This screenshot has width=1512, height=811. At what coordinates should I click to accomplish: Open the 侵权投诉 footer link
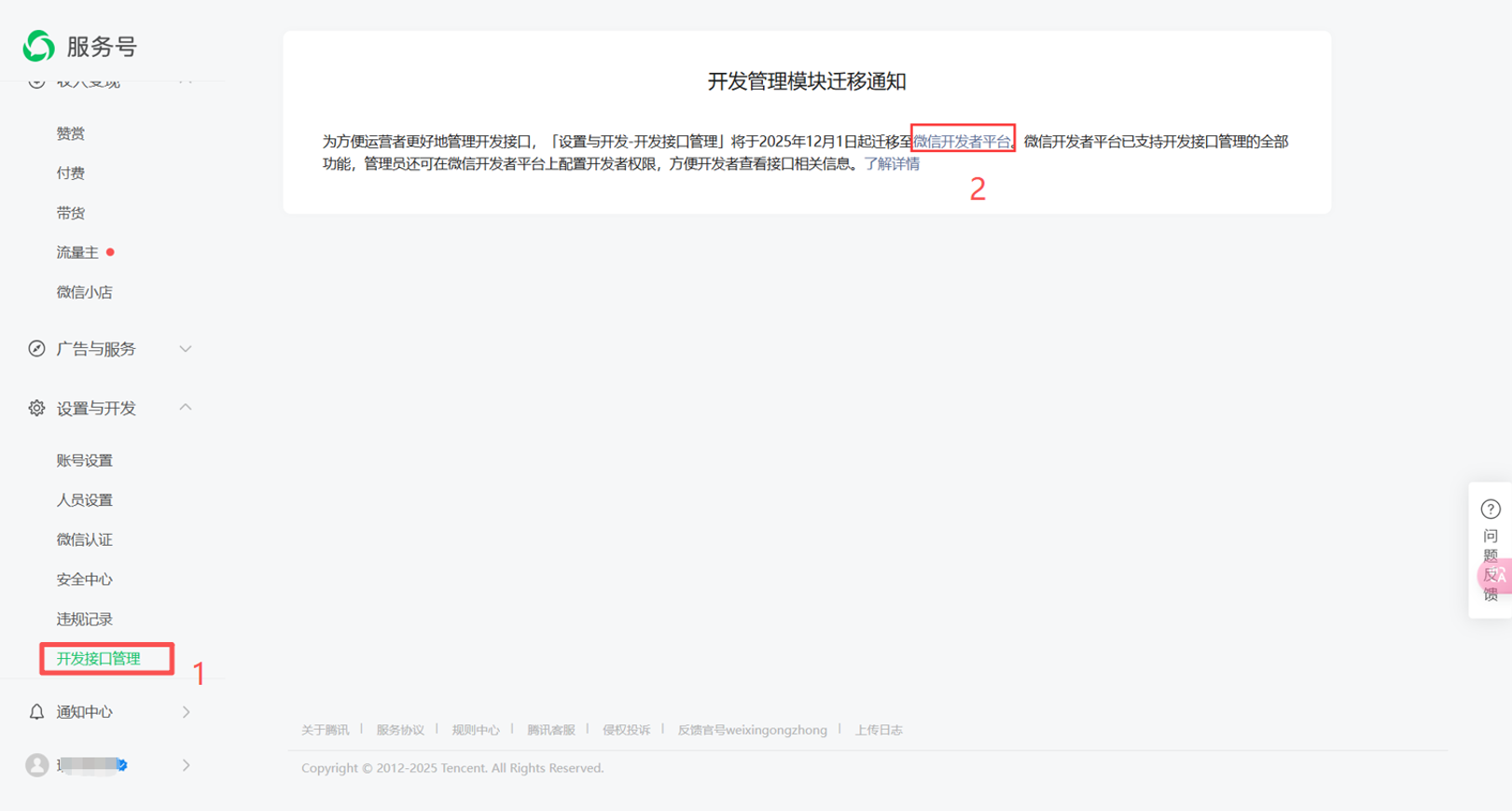627,730
